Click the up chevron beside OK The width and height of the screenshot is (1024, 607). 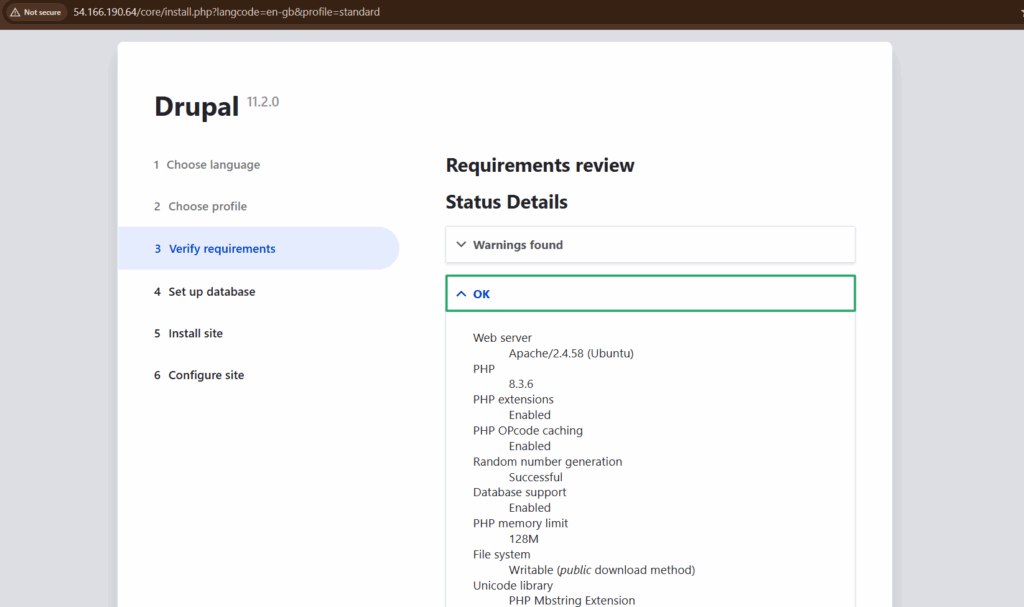tap(461, 294)
